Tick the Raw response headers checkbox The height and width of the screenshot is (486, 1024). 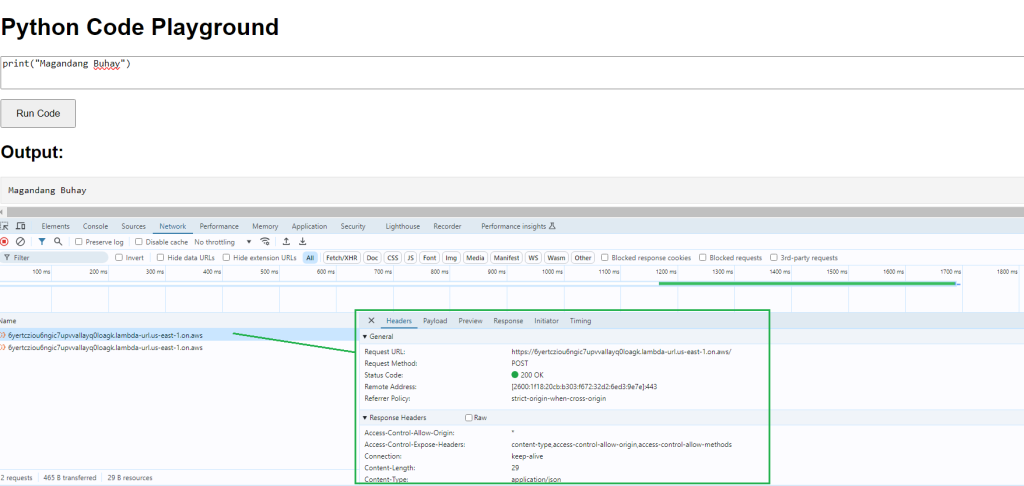pyautogui.click(x=469, y=417)
